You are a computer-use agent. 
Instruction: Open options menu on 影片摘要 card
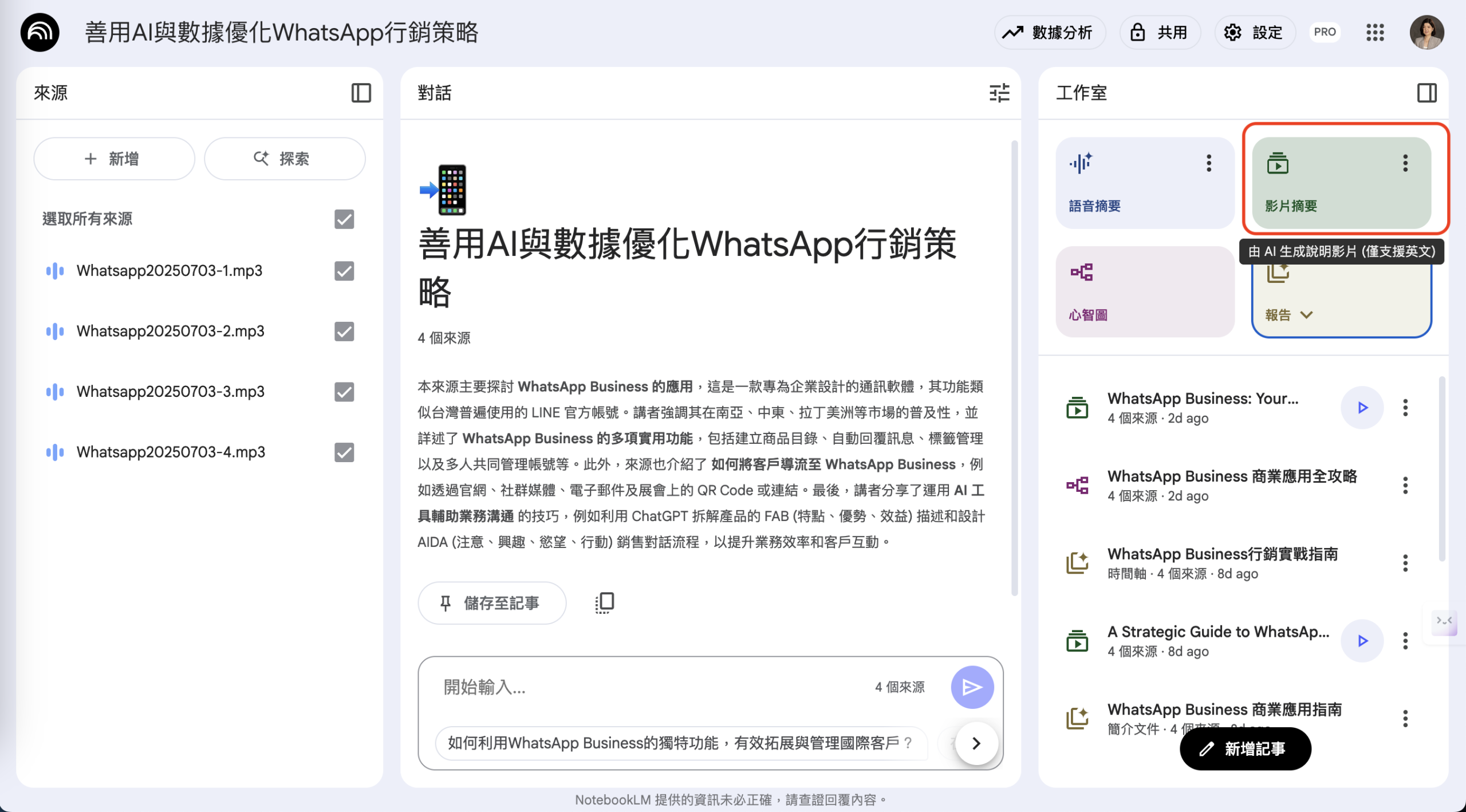[1405, 163]
